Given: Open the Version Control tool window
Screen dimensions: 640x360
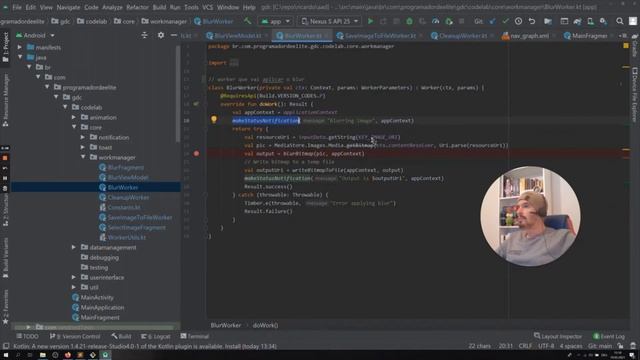Looking at the screenshot, I should coord(75,336).
